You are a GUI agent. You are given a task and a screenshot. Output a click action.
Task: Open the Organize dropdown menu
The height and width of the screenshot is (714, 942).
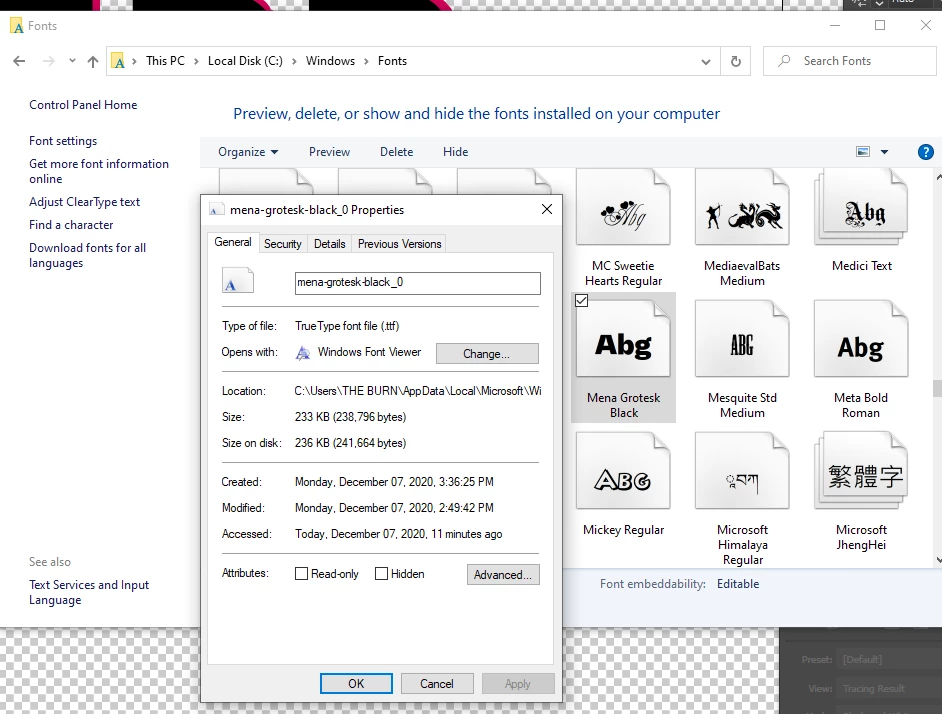pos(248,152)
